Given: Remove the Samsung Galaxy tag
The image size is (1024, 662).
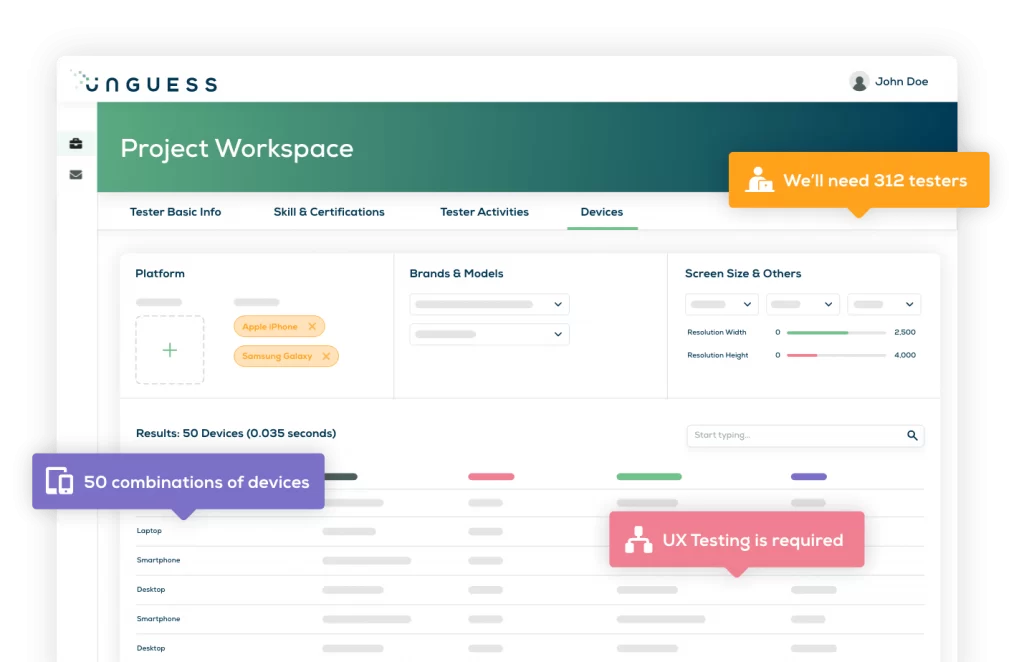Looking at the screenshot, I should [x=326, y=356].
